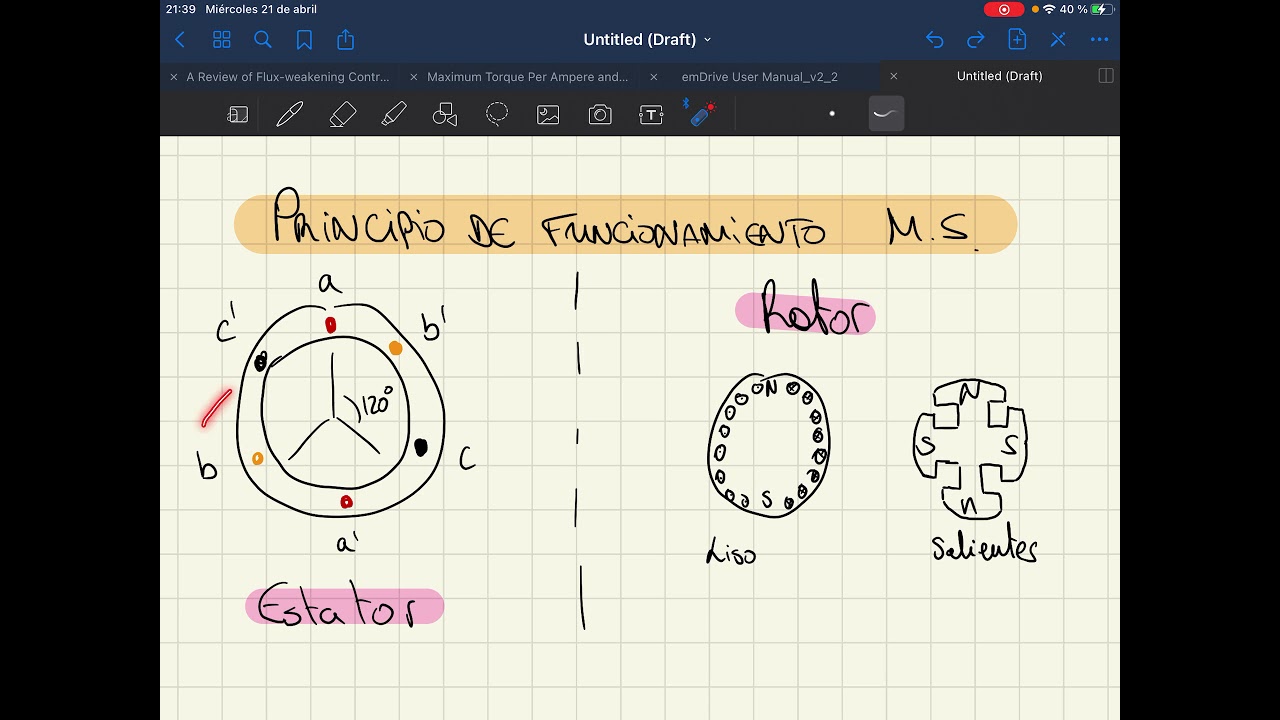This screenshot has height=720, width=1280.
Task: Open the camera tool
Action: pyautogui.click(x=600, y=115)
